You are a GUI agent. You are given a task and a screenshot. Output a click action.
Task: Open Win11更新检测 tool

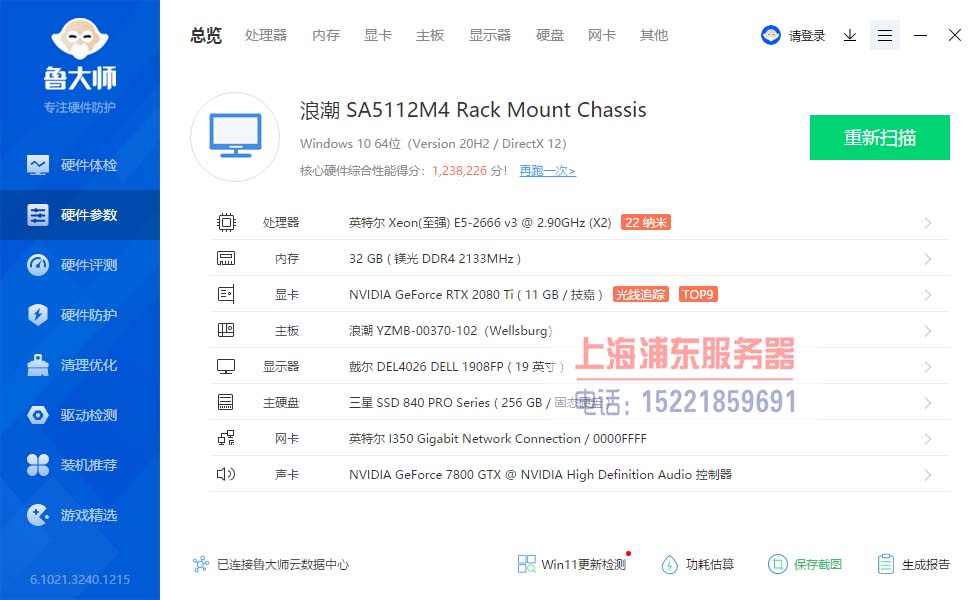(x=572, y=564)
